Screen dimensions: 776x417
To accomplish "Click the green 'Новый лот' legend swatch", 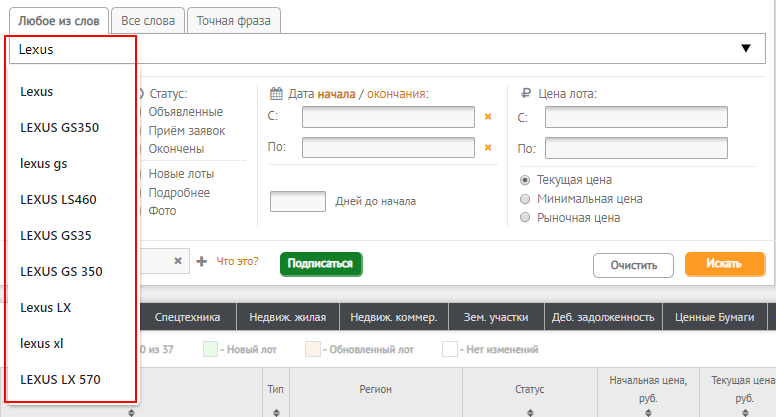I will tap(210, 349).
